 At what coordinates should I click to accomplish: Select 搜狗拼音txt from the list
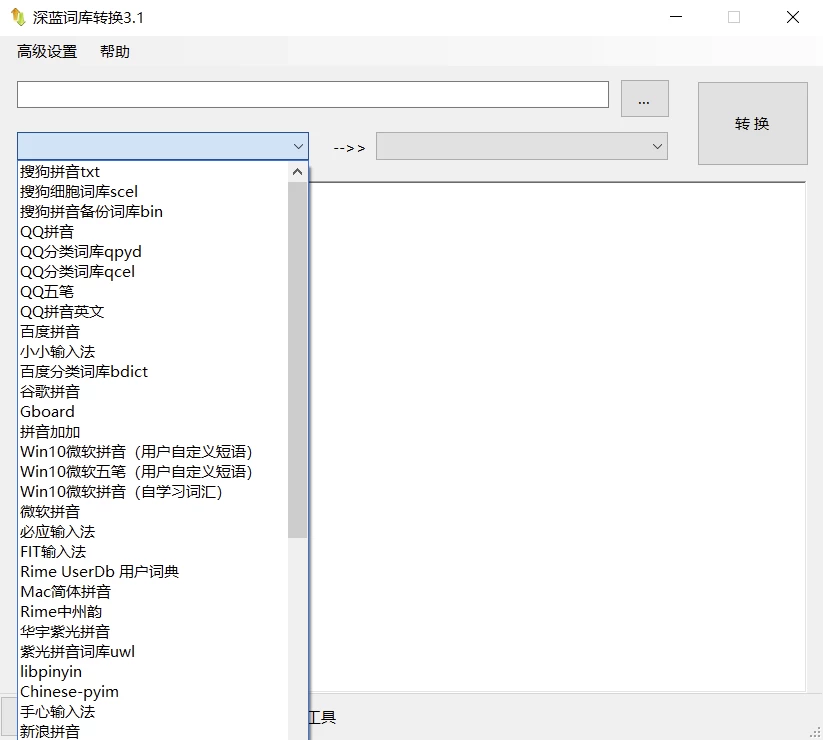[60, 172]
